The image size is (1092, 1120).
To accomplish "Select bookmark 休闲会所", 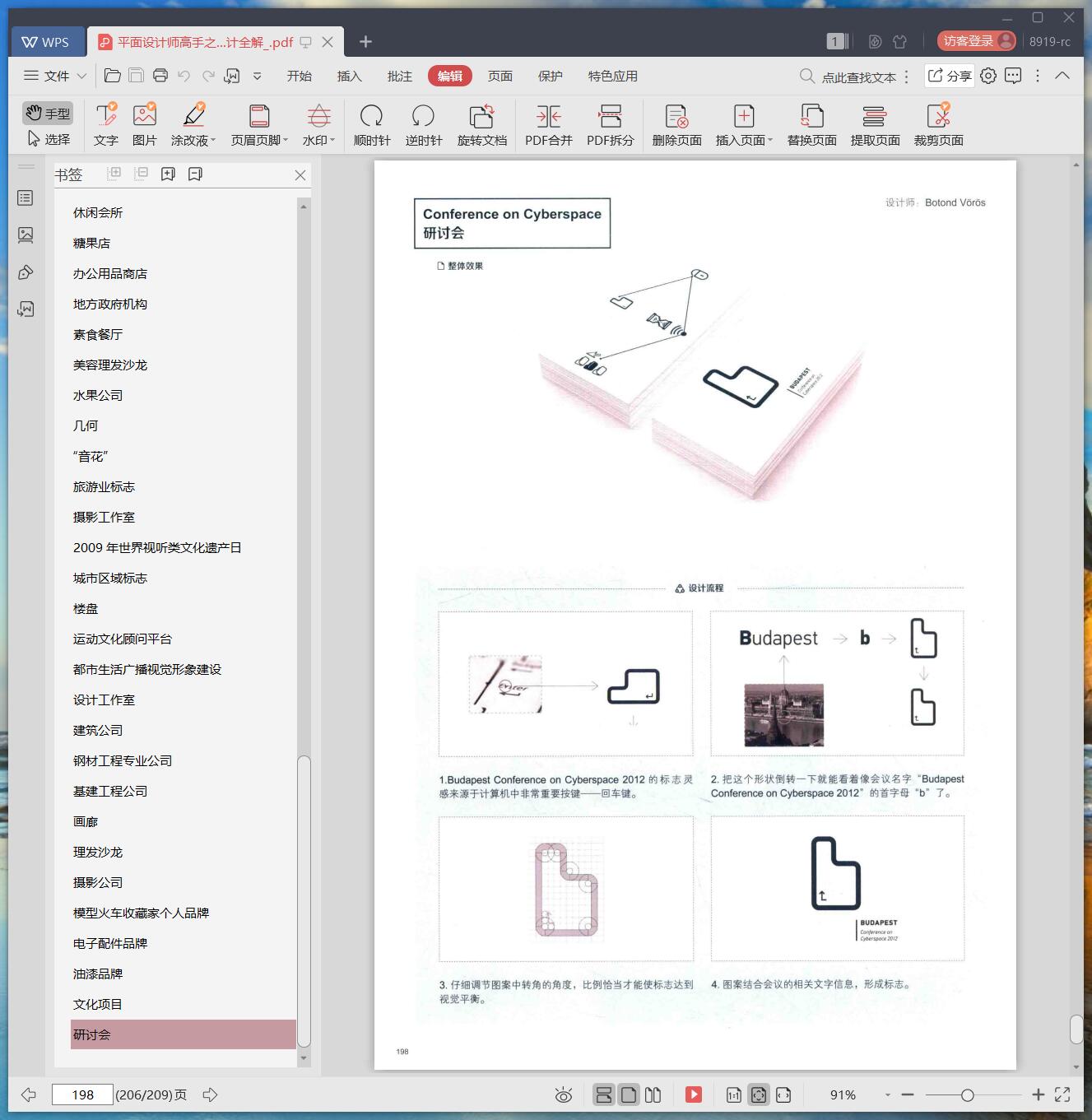I will (98, 212).
